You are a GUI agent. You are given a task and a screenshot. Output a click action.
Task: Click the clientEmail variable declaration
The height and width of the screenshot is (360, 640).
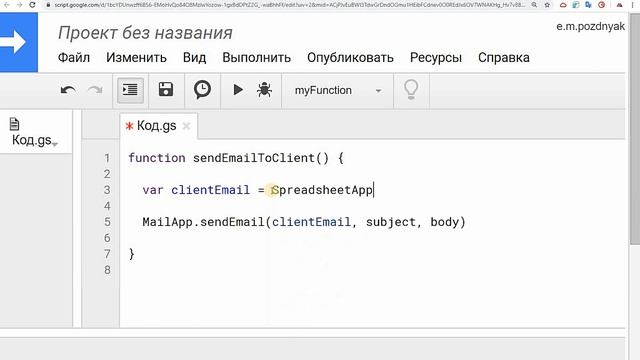click(210, 190)
